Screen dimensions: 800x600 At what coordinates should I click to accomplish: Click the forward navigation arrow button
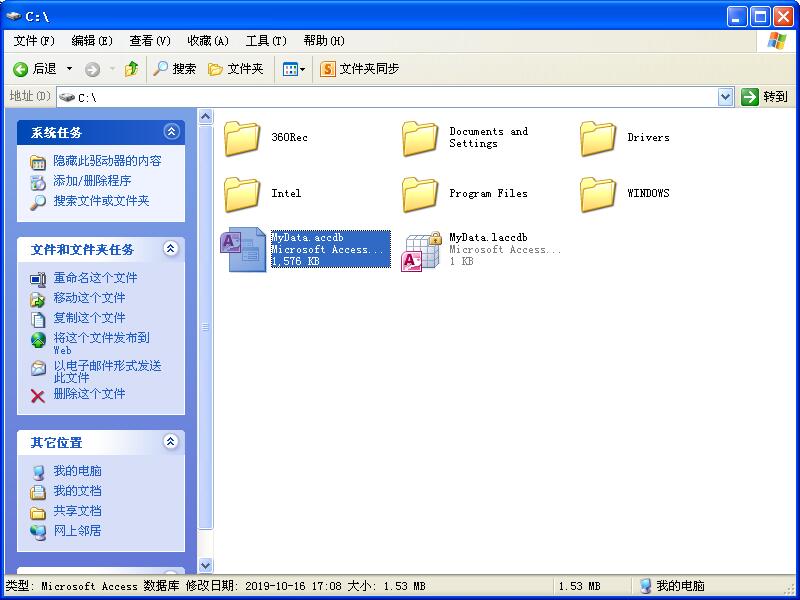(x=92, y=69)
